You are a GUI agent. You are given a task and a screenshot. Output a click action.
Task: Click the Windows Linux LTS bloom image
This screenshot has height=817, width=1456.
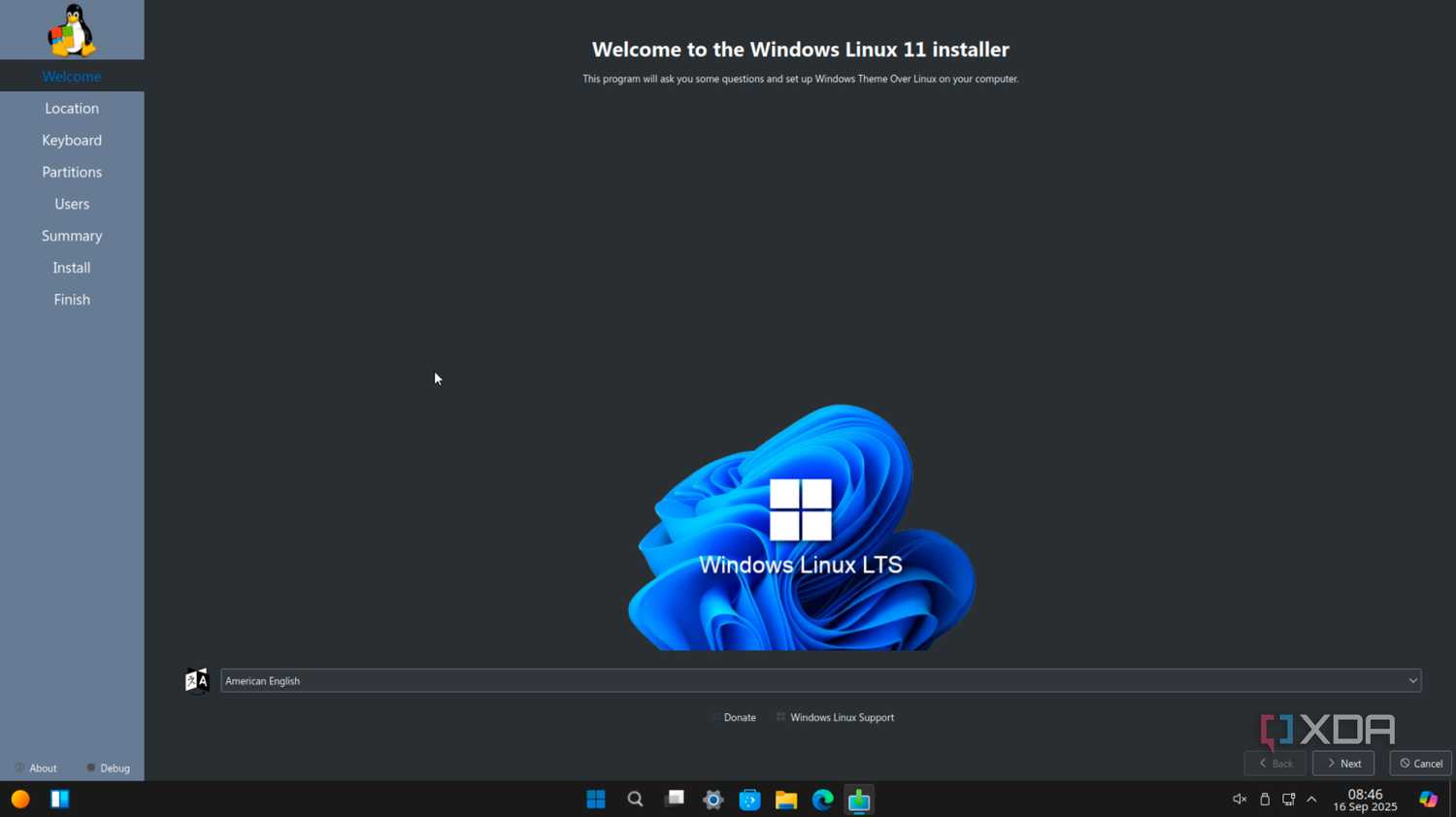(x=801, y=527)
